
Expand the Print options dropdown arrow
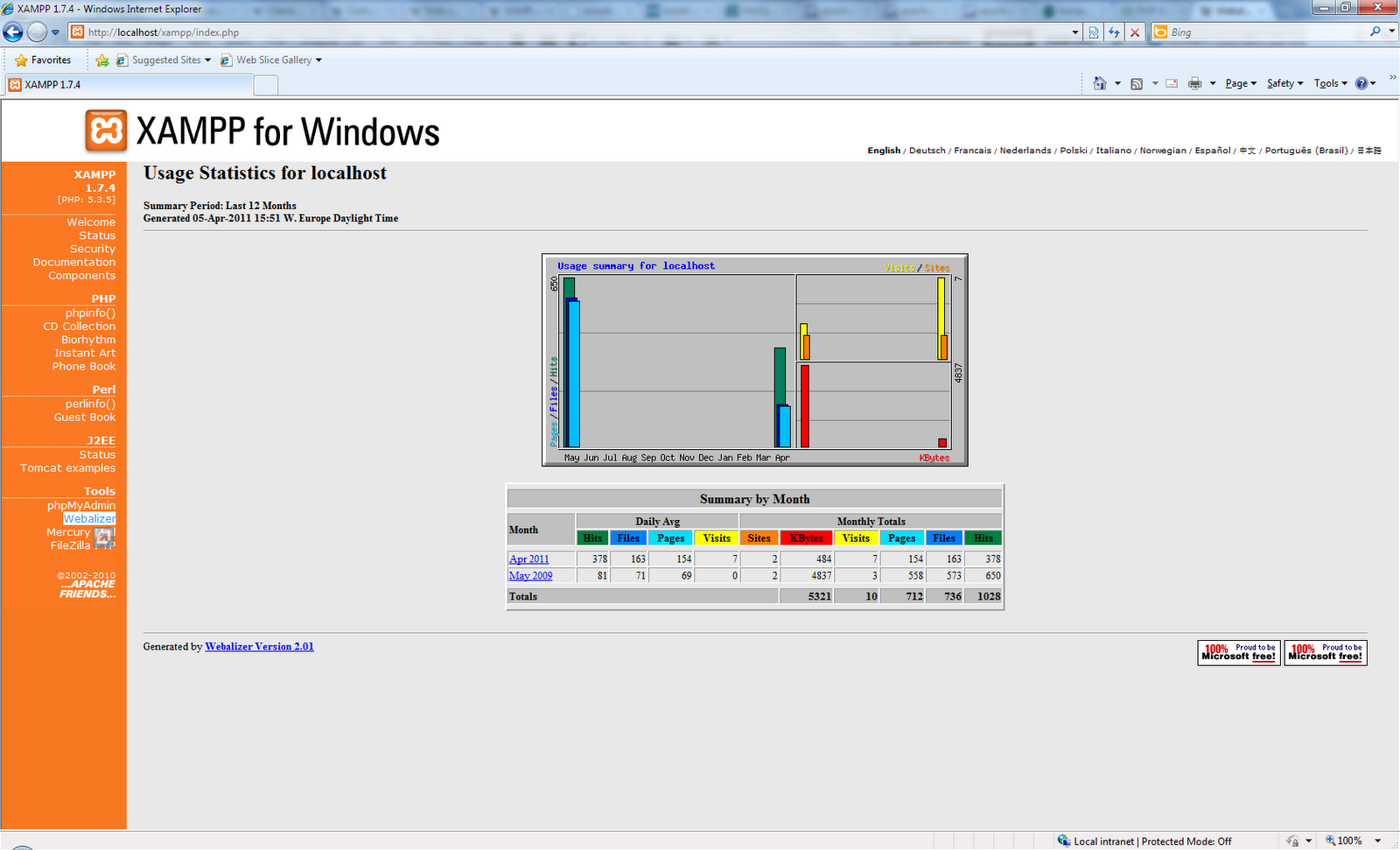(1213, 84)
